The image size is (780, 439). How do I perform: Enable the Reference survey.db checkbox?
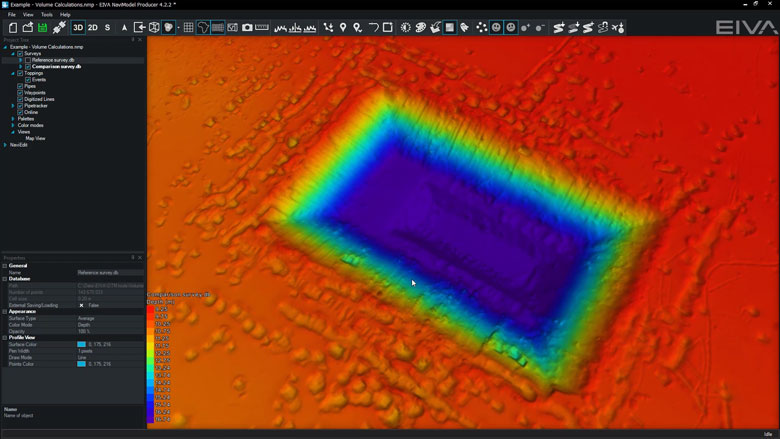coord(28,60)
